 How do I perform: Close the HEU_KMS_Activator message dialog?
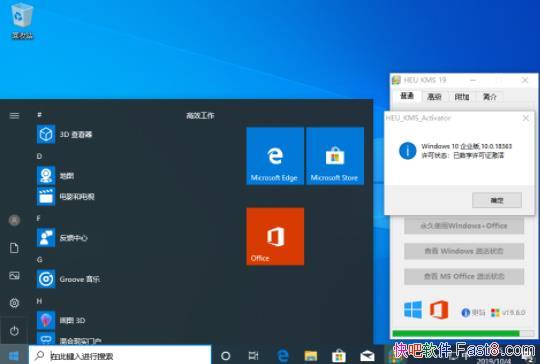tap(526, 118)
